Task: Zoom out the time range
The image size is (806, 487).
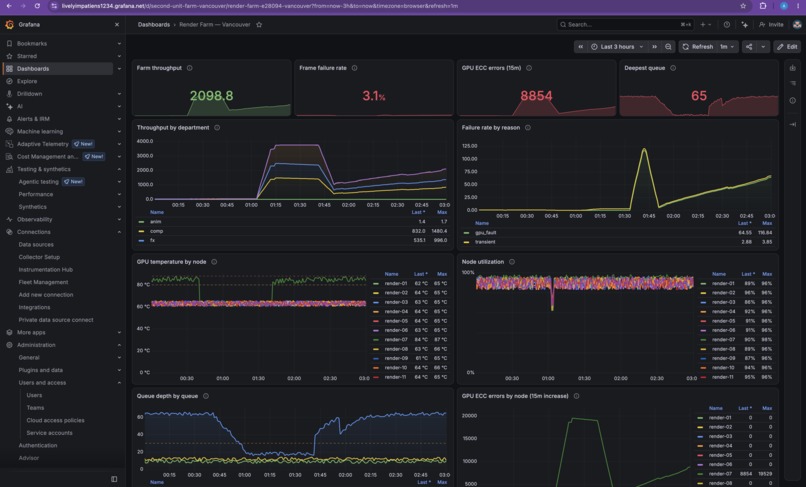Action: [668, 47]
